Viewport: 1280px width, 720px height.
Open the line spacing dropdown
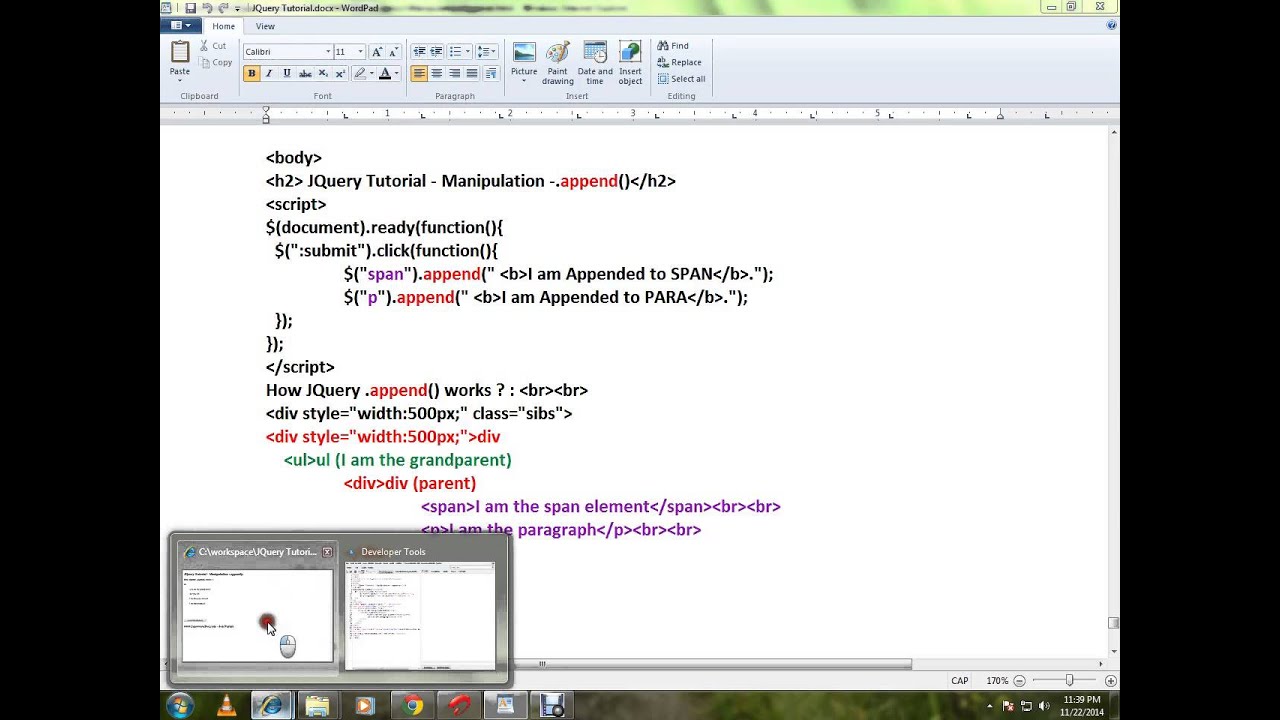(487, 52)
